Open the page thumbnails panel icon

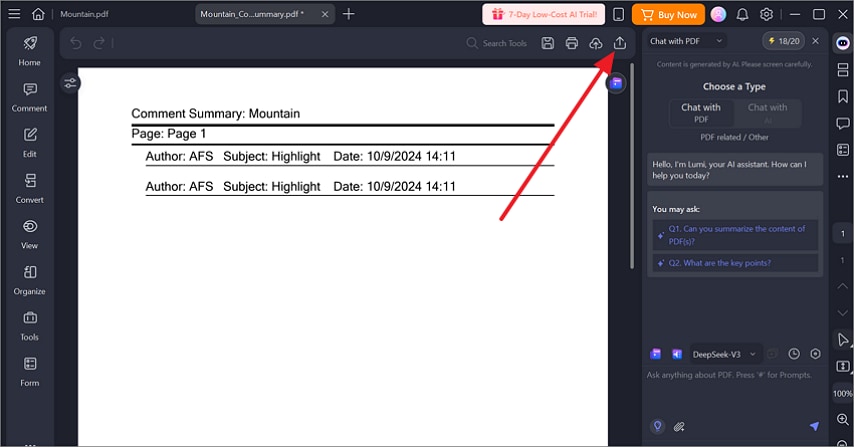pos(843,70)
